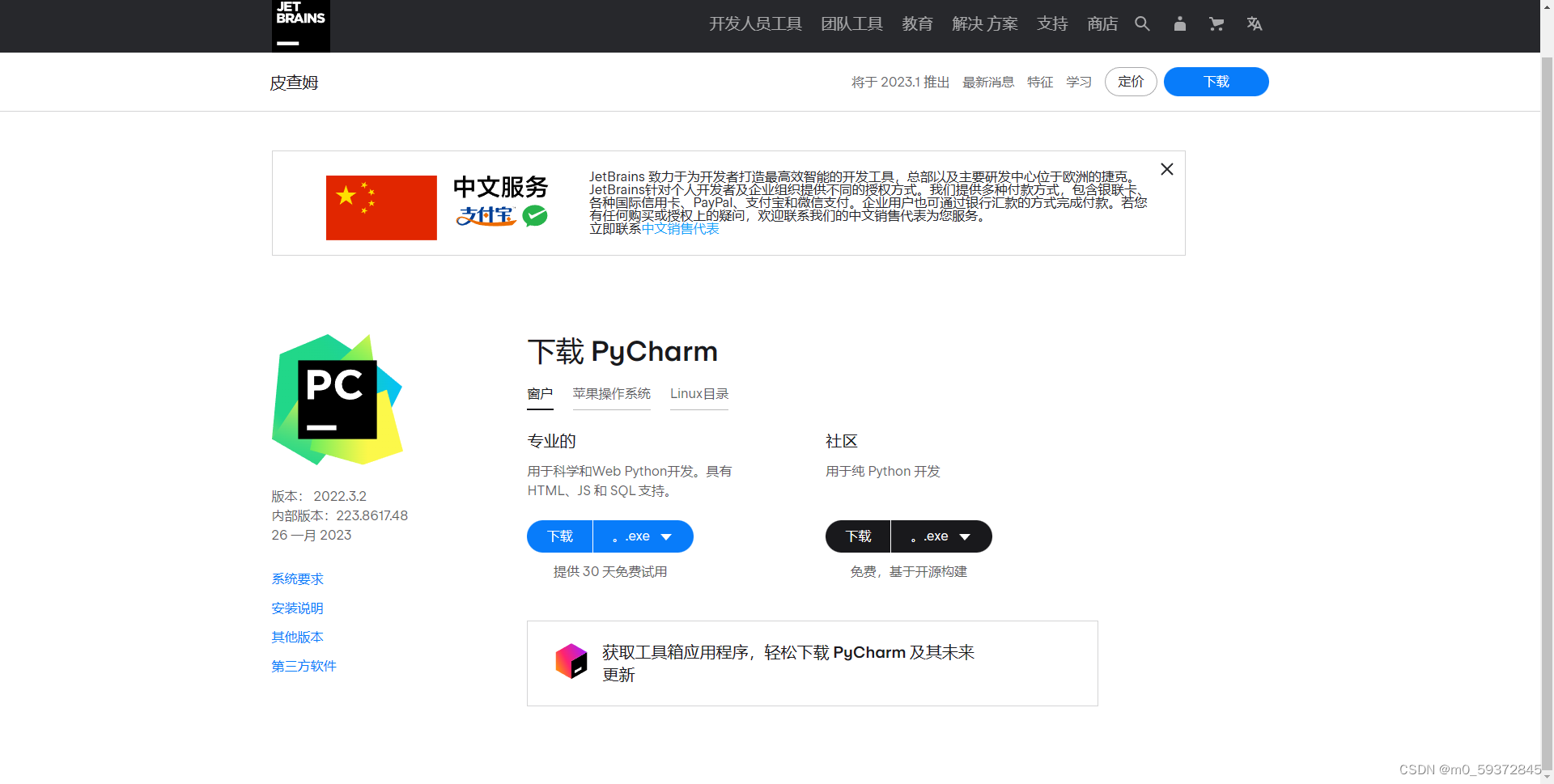The width and height of the screenshot is (1554, 784).
Task: Click the 社区 edition heading
Action: pyautogui.click(x=842, y=442)
